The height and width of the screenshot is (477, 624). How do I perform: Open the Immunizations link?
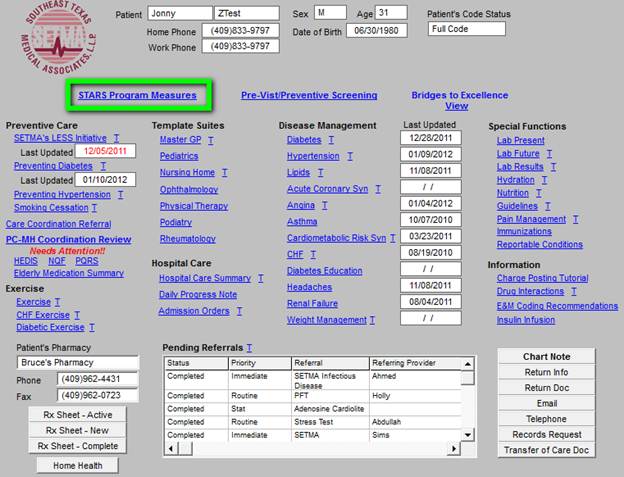coord(524,232)
